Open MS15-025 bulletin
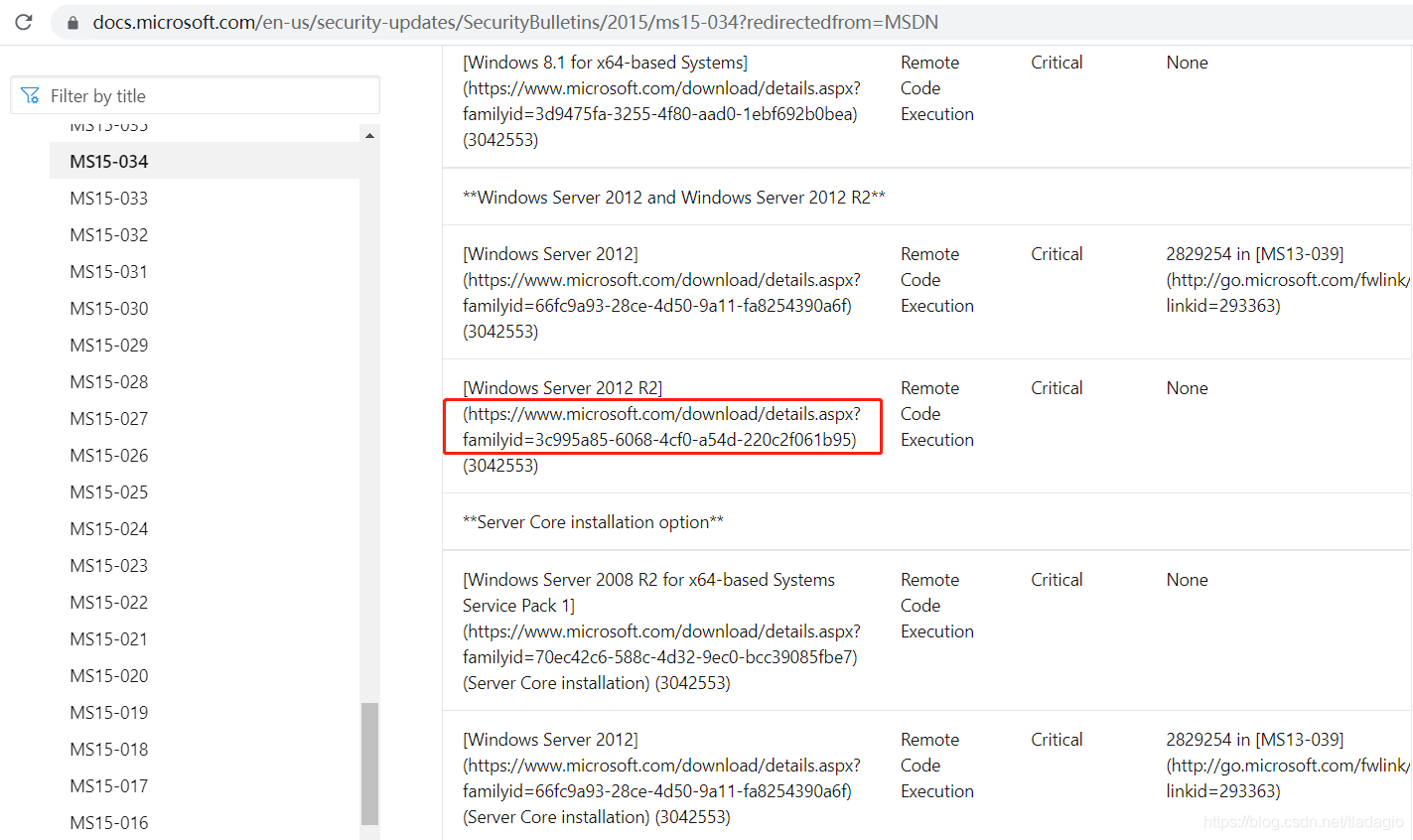1413x840 pixels. pyautogui.click(x=108, y=491)
